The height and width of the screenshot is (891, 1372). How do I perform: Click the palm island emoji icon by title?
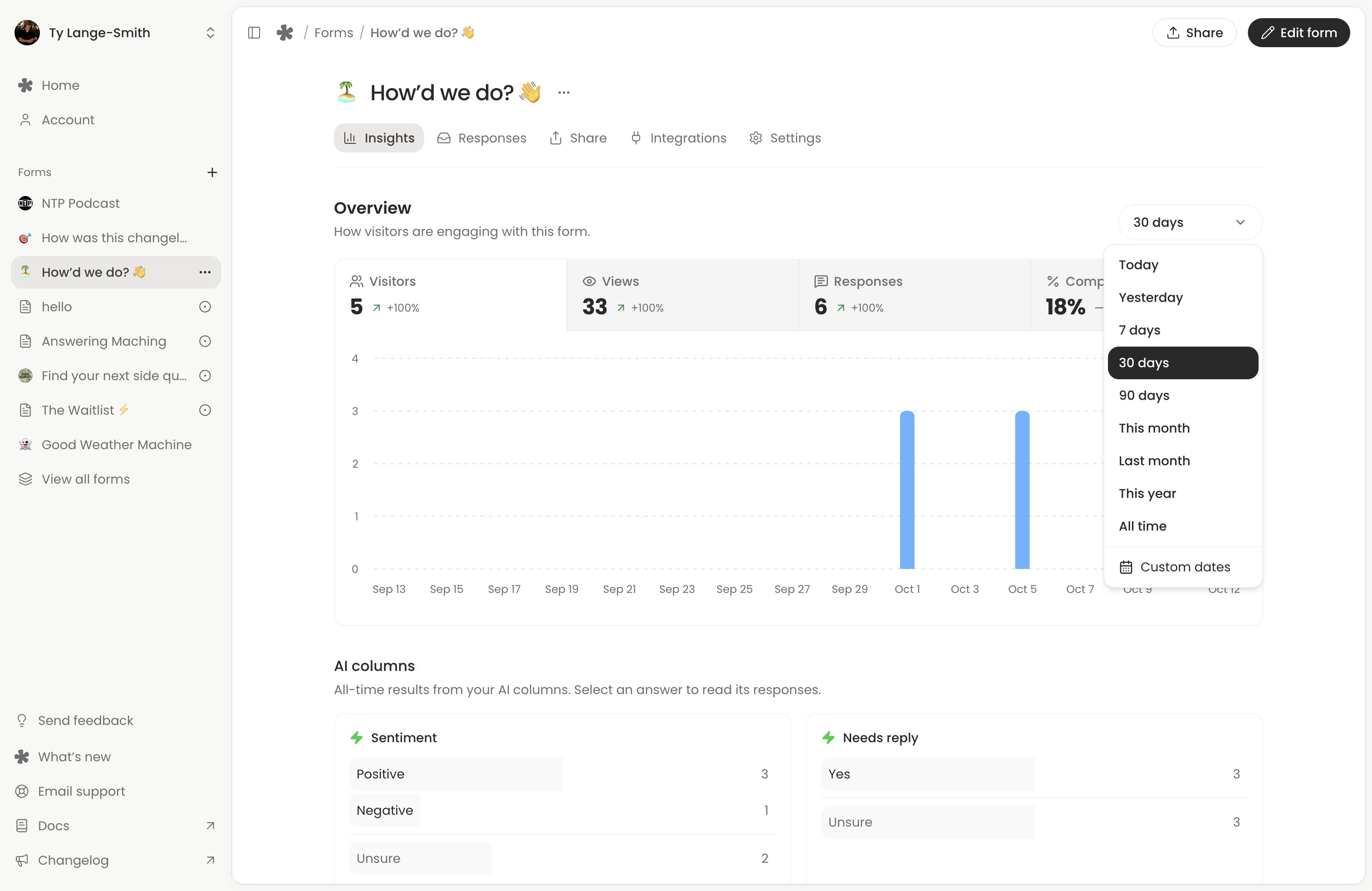coord(346,92)
